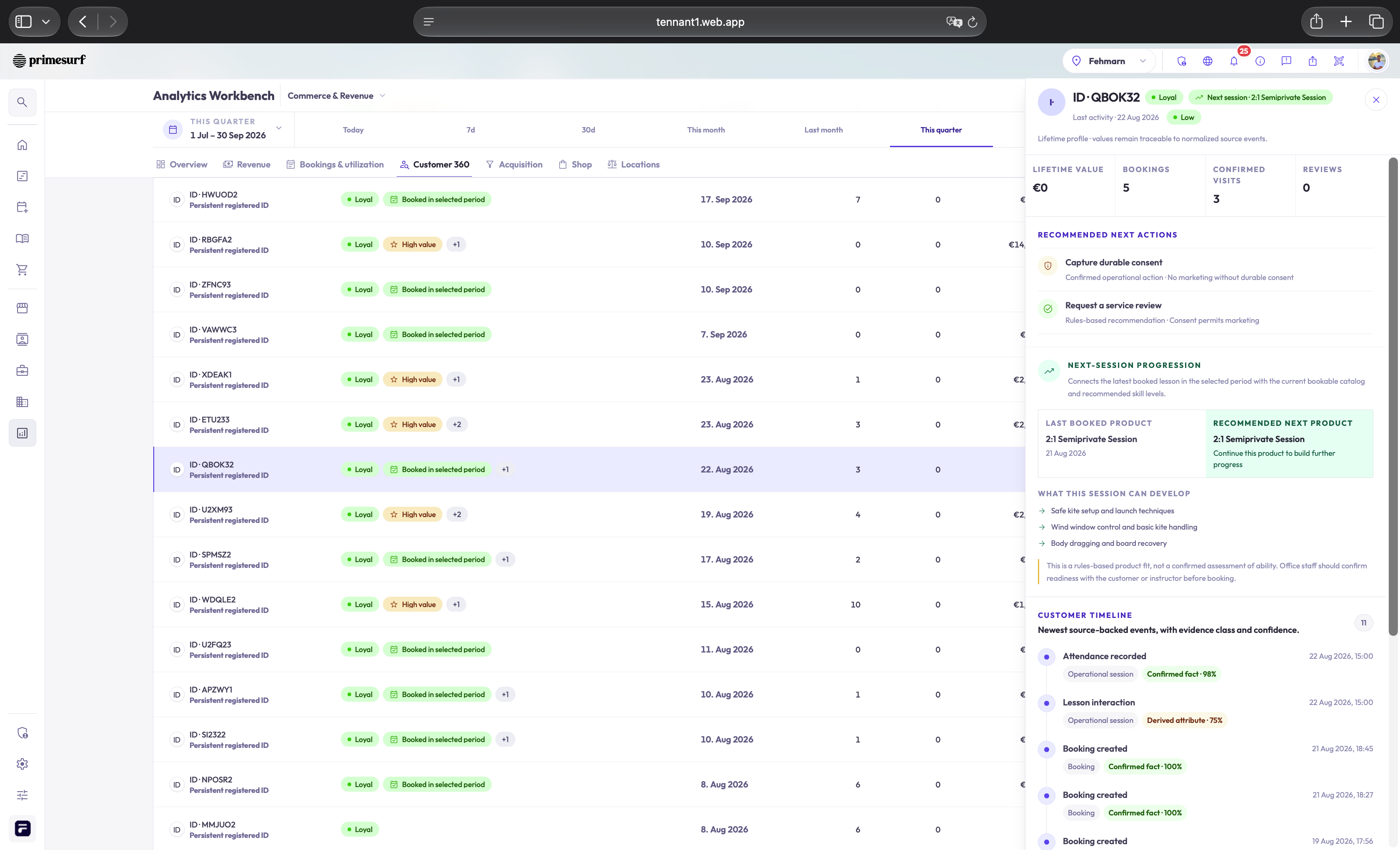Open the user profile avatar
This screenshot has width=1400, height=850.
[1377, 61]
